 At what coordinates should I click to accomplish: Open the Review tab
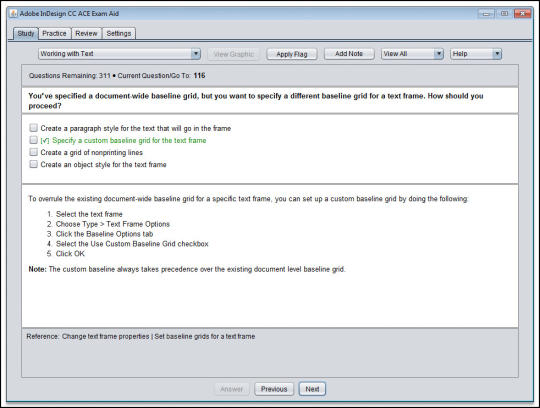(x=86, y=33)
